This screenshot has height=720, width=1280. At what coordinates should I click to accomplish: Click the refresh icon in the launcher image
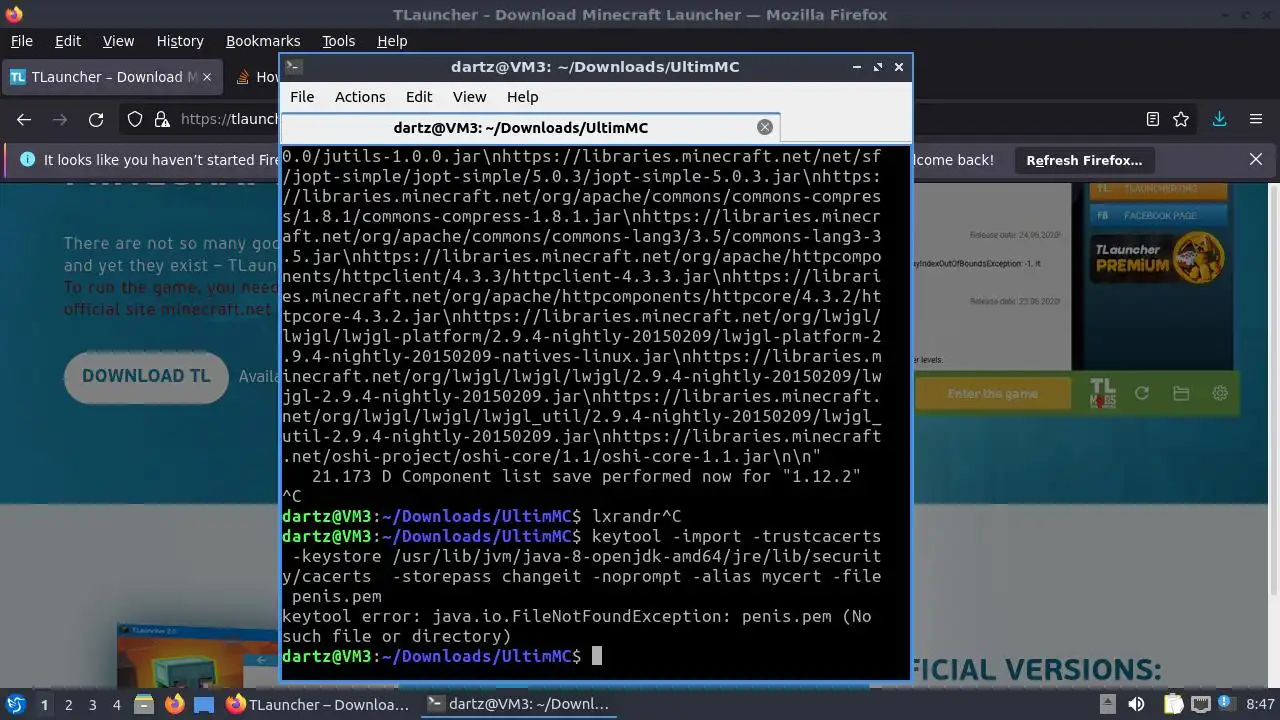pos(1141,394)
